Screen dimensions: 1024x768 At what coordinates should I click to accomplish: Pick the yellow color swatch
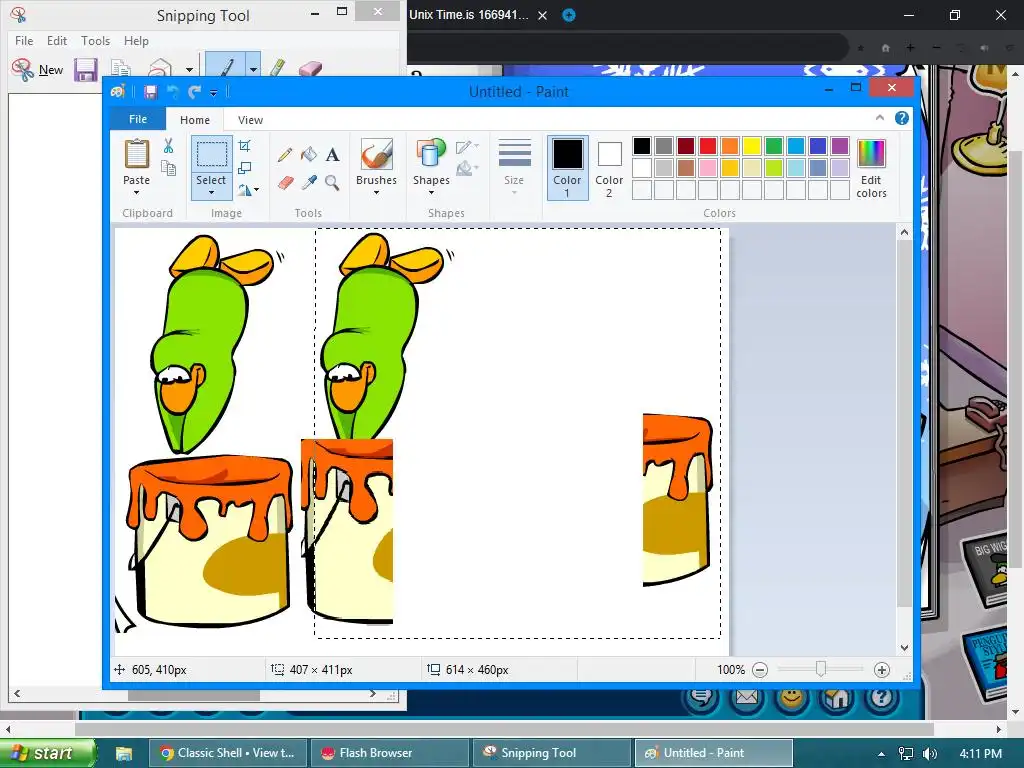tap(751, 146)
